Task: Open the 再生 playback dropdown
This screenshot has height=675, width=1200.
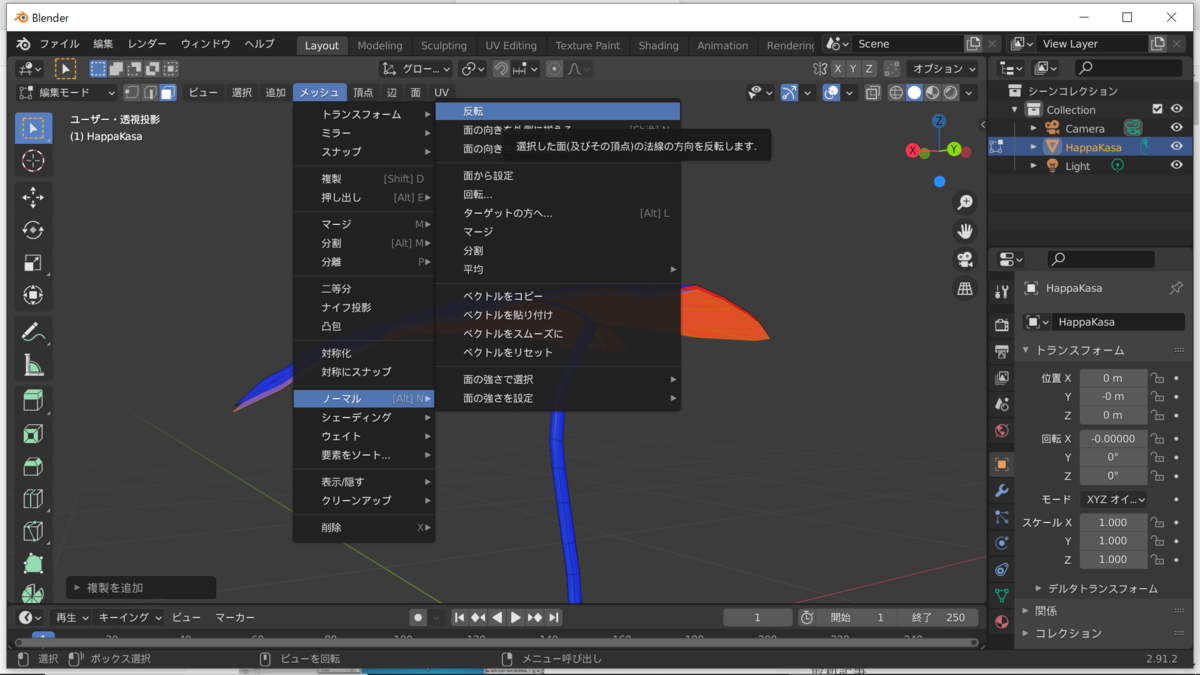Action: [72, 617]
